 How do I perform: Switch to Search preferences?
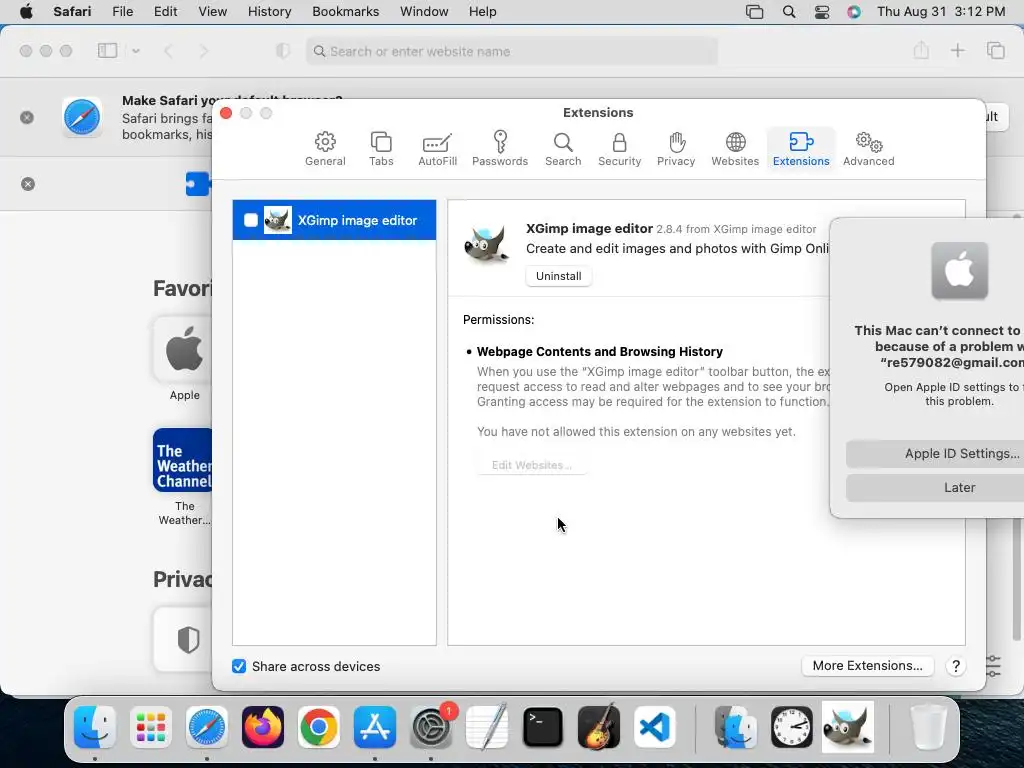tap(563, 148)
